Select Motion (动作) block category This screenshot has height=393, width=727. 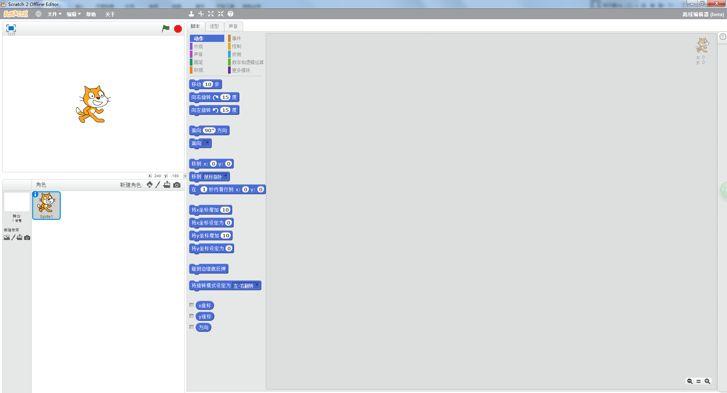click(x=207, y=38)
